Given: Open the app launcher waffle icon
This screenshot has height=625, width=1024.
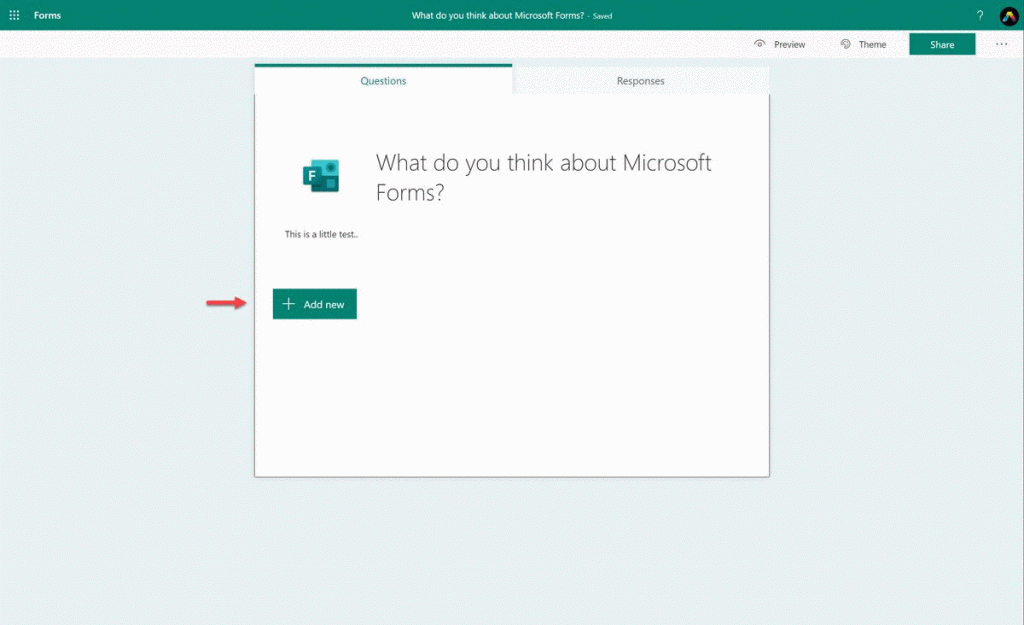Looking at the screenshot, I should tap(14, 15).
